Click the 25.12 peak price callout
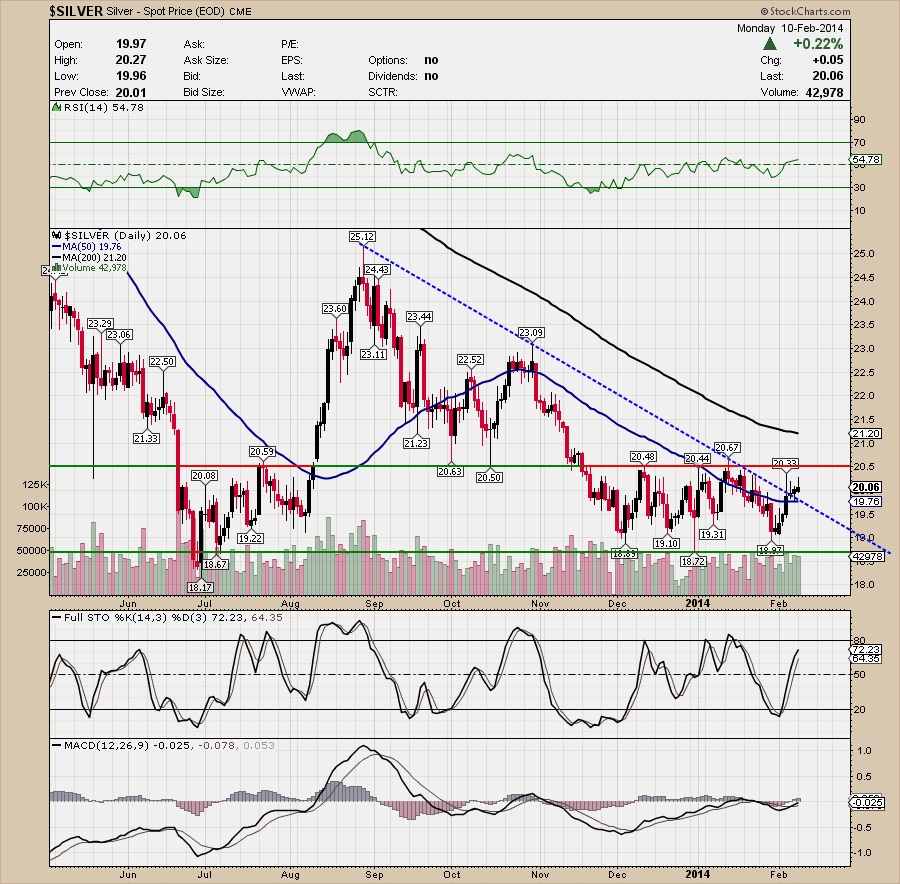This screenshot has width=900, height=884. pyautogui.click(x=362, y=236)
